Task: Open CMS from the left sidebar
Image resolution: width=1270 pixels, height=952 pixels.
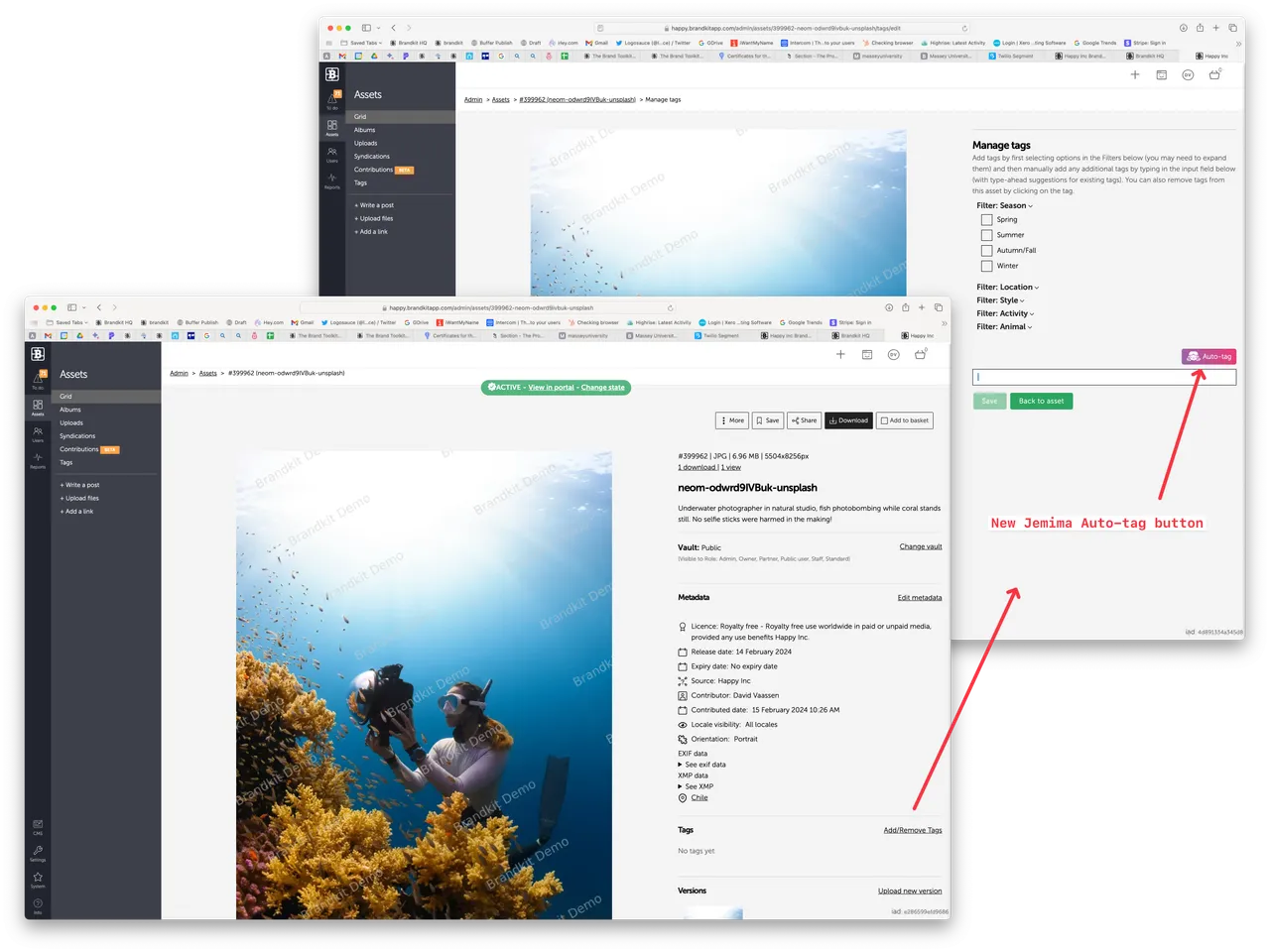Action: pyautogui.click(x=38, y=825)
